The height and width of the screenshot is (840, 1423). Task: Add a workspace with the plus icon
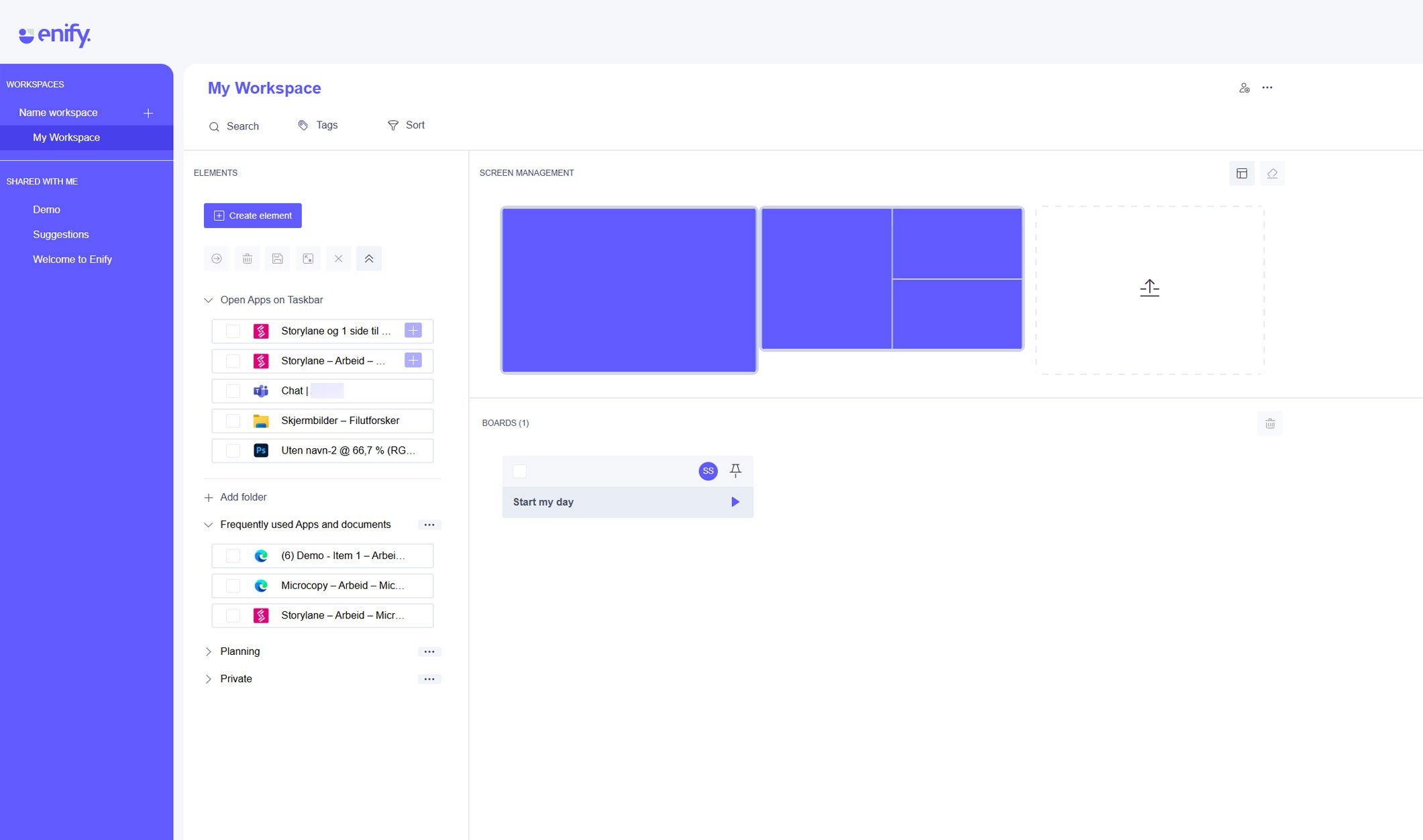point(148,113)
